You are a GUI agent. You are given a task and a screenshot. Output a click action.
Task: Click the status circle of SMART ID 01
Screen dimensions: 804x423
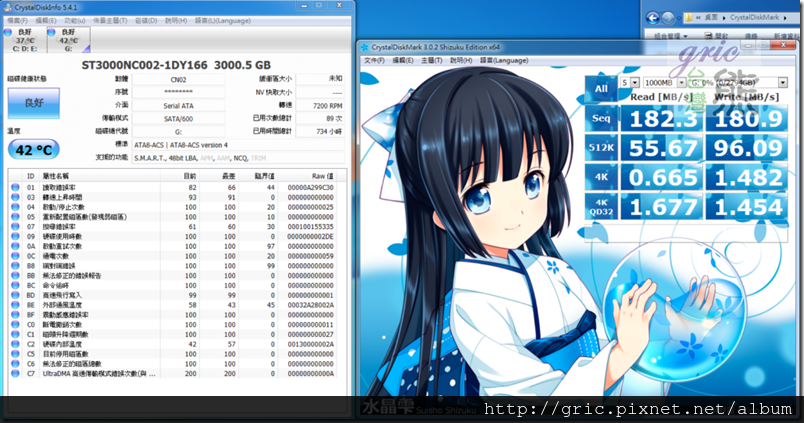pos(15,188)
